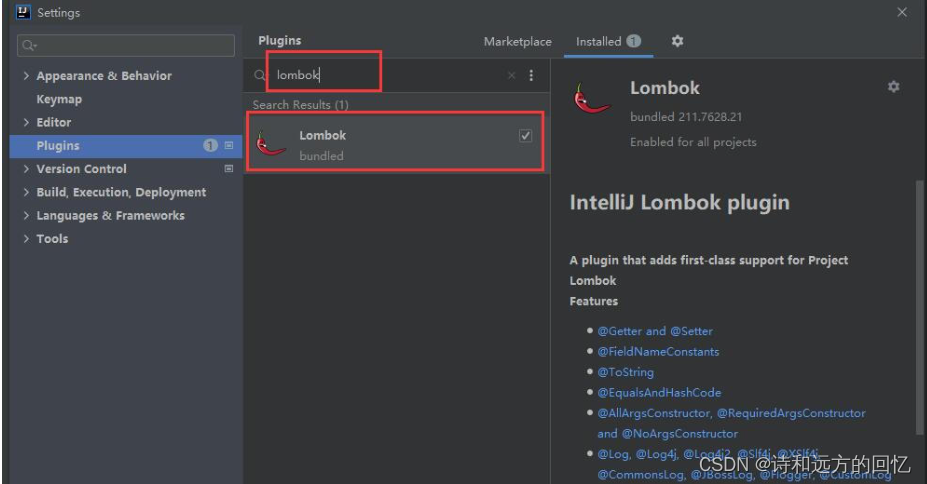Select Version Control settings item

(82, 169)
